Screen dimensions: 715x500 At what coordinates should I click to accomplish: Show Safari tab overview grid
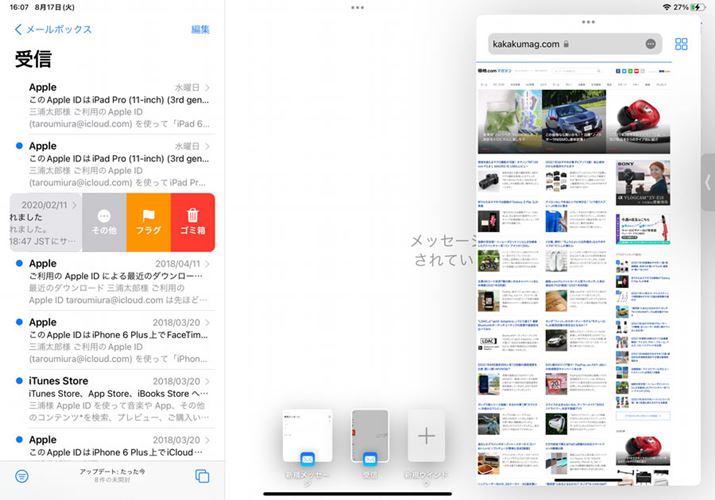[x=681, y=44]
